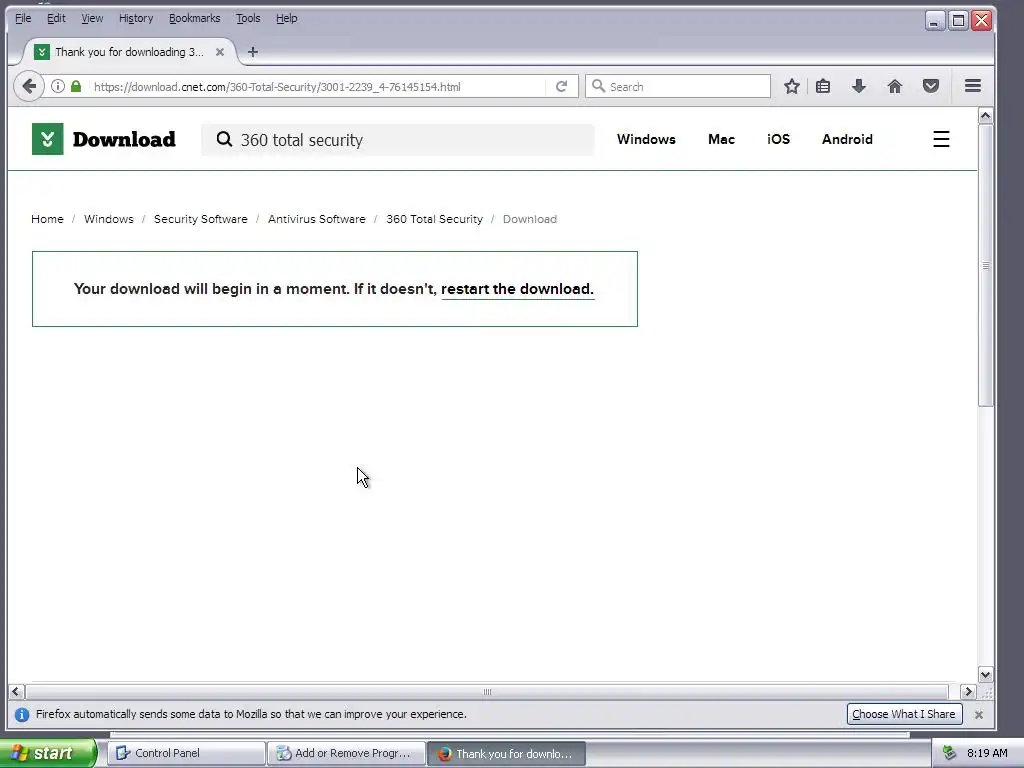Click the 8:19 AM taskbar clock
The width and height of the screenshot is (1024, 768).
[987, 753]
